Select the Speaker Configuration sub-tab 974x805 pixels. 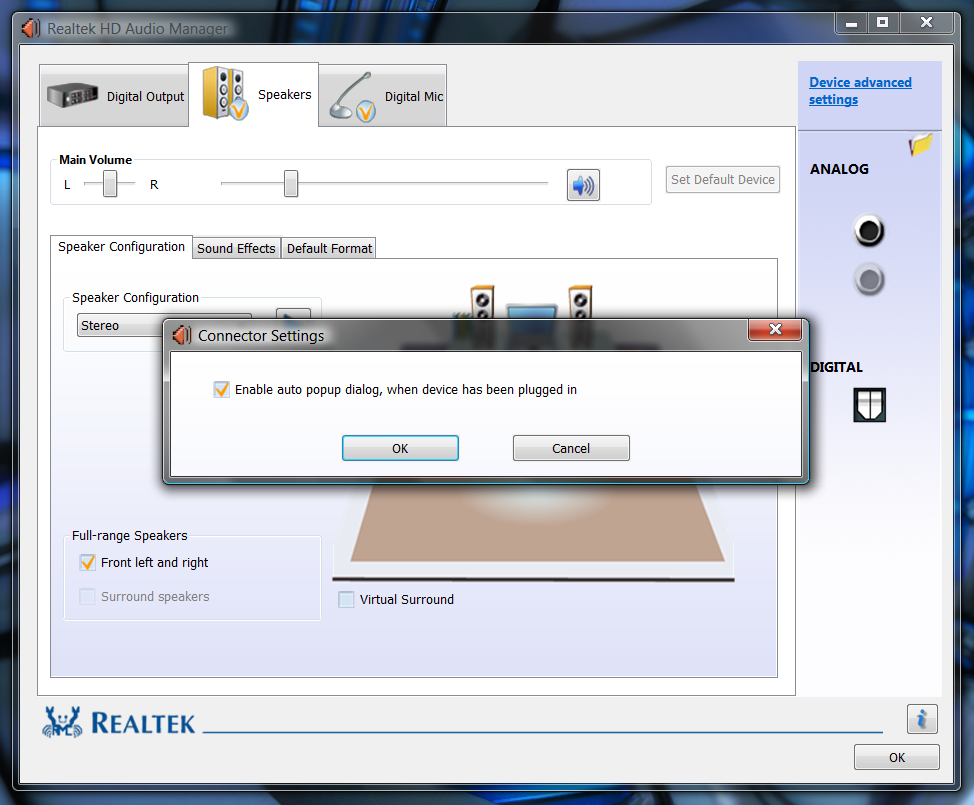121,247
